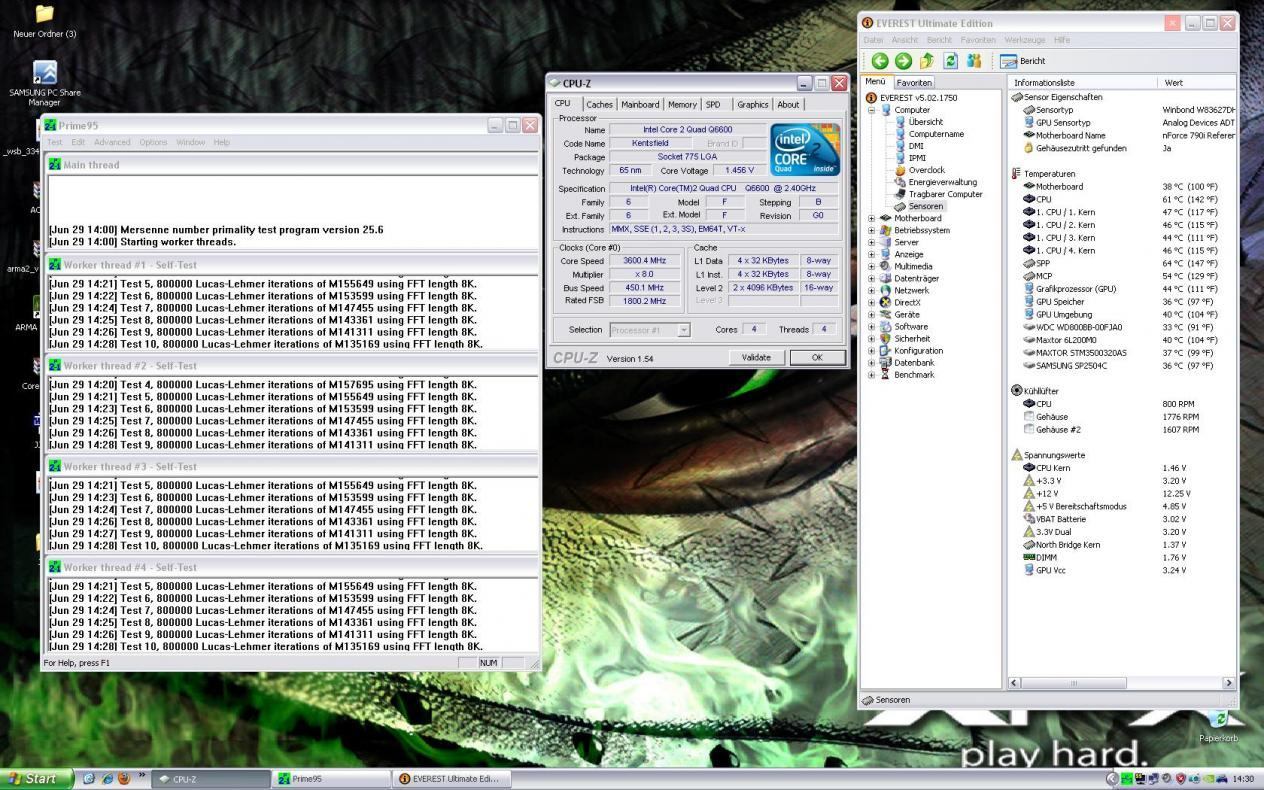Select the CPU temperature row 61 °C
The image size is (1264, 790).
point(1122,199)
